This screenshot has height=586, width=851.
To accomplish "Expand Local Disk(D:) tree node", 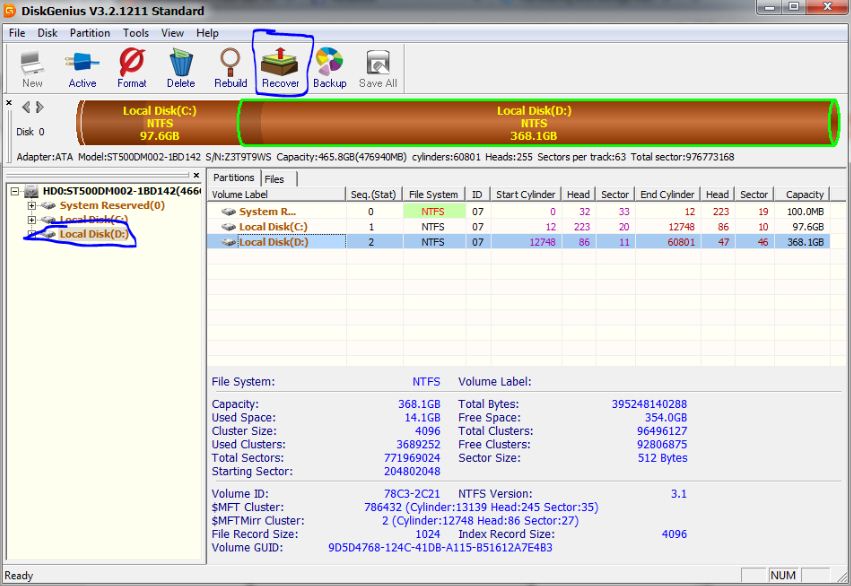I will [x=32, y=234].
